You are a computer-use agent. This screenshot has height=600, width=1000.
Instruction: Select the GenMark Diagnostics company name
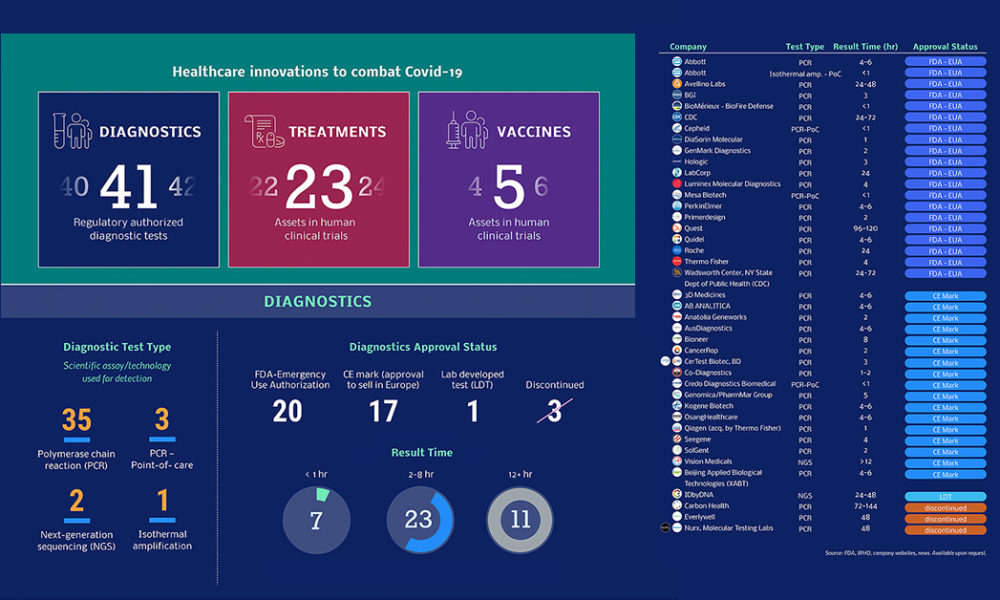click(717, 150)
